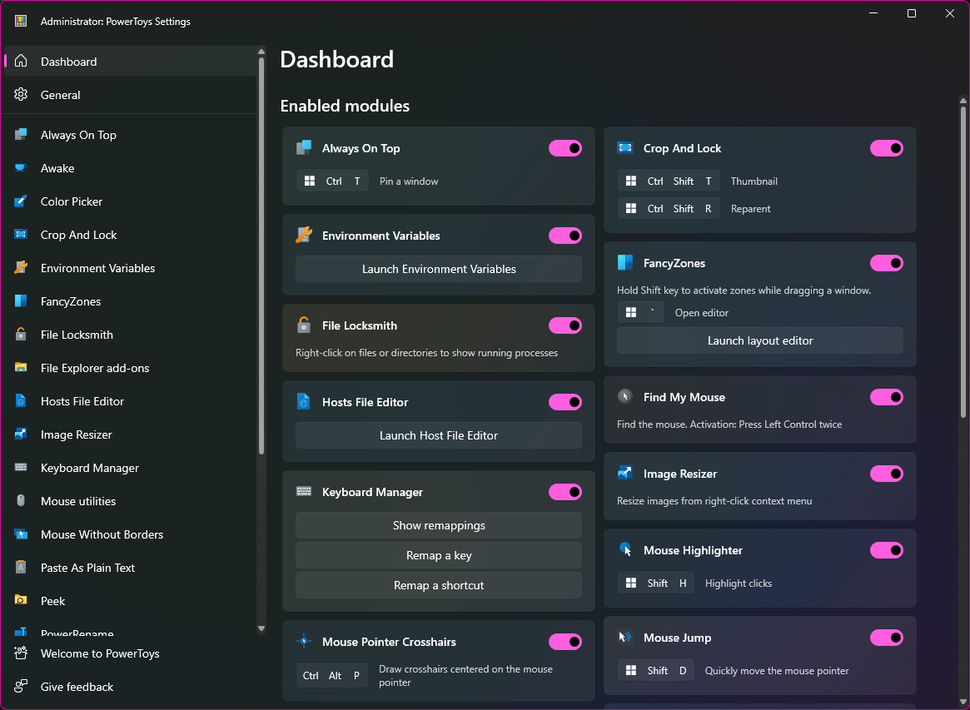Open the File Locksmith module icon

[22, 334]
